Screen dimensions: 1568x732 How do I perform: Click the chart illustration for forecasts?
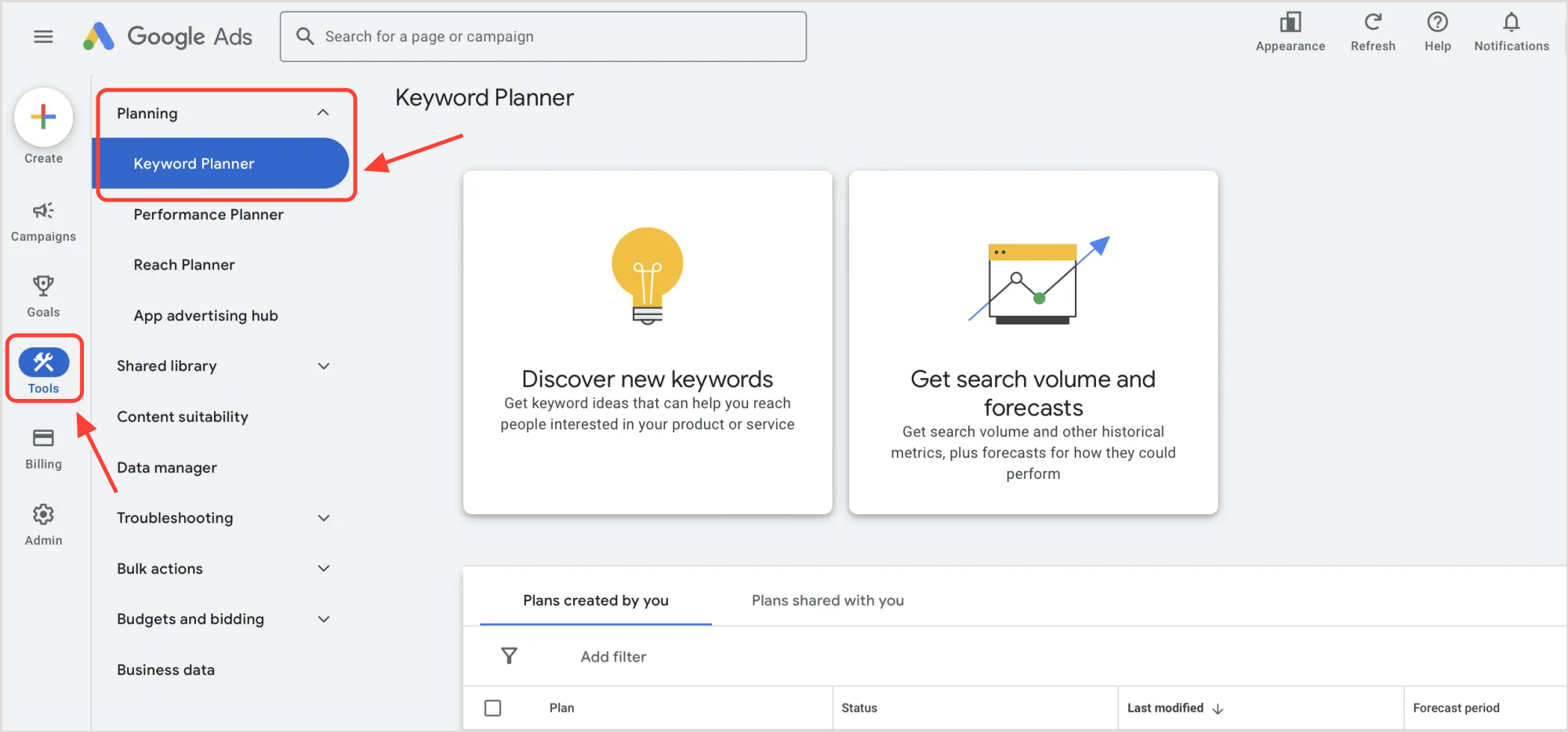click(1039, 281)
